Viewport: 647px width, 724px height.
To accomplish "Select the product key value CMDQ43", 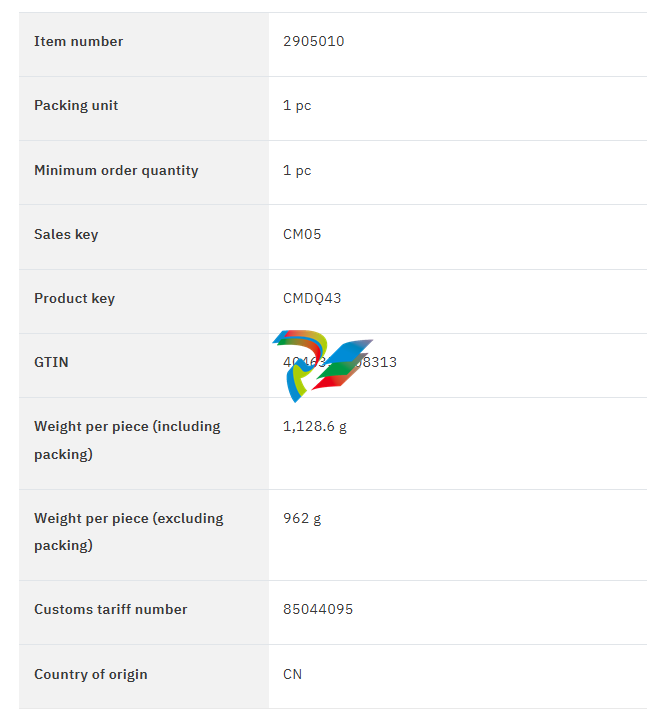I will tap(312, 298).
